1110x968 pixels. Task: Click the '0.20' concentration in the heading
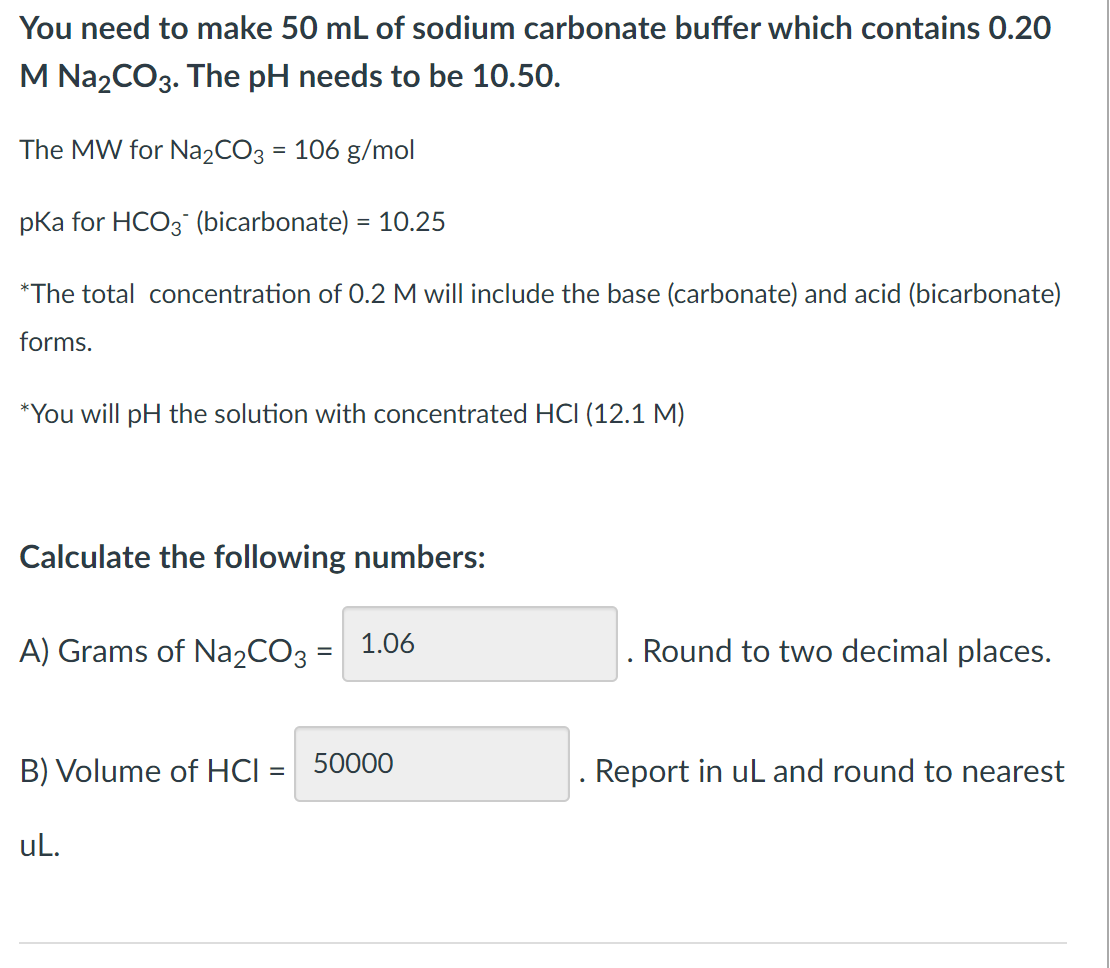point(1019,28)
